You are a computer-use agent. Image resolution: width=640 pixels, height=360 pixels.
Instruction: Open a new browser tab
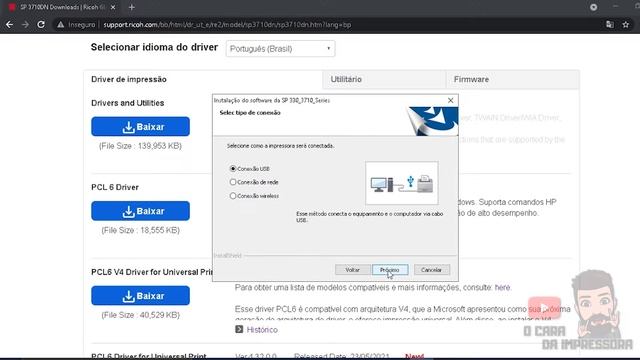(131, 7)
